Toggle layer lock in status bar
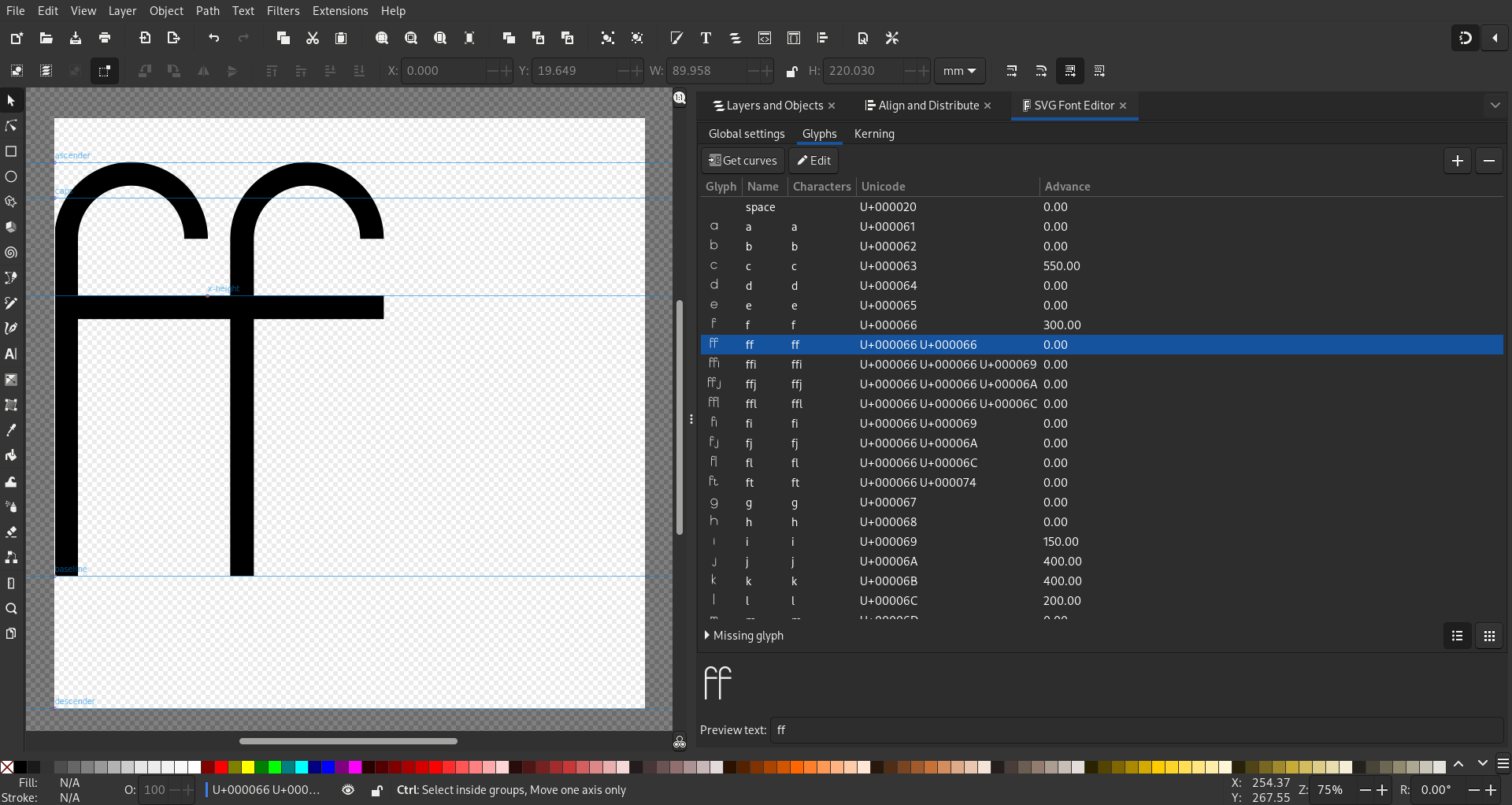Image resolution: width=1512 pixels, height=805 pixels. pos(377,790)
